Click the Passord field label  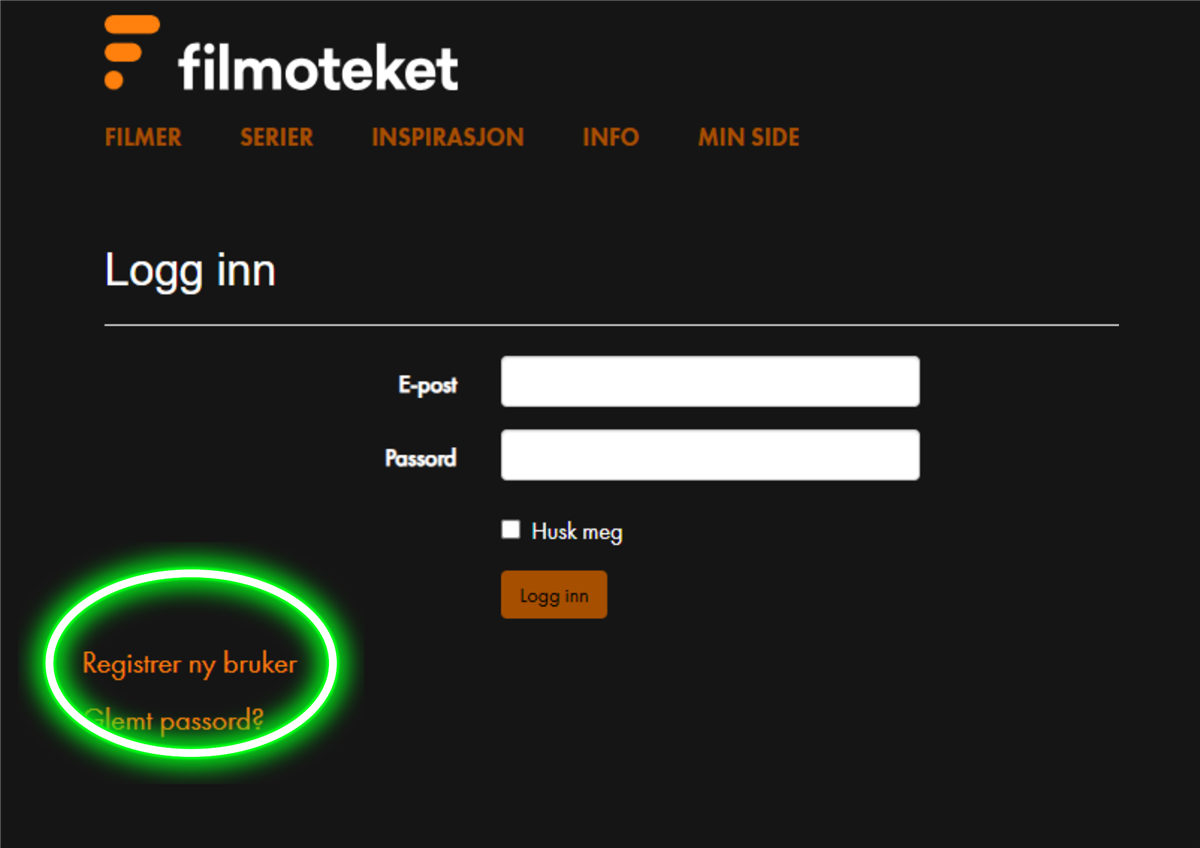421,458
